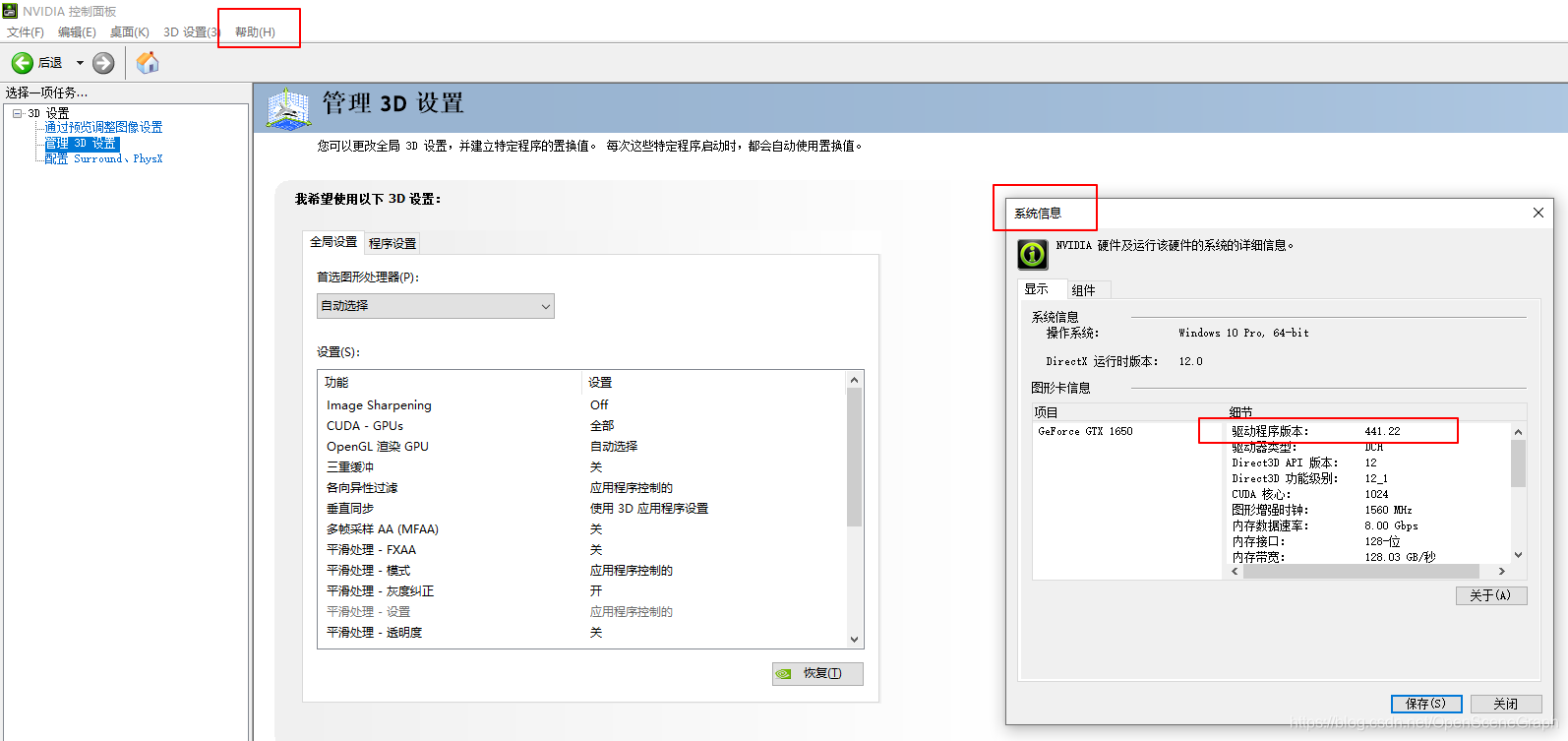
Task: Select the 平滑处理 - 灰度纠正 row
Action: 581,591
